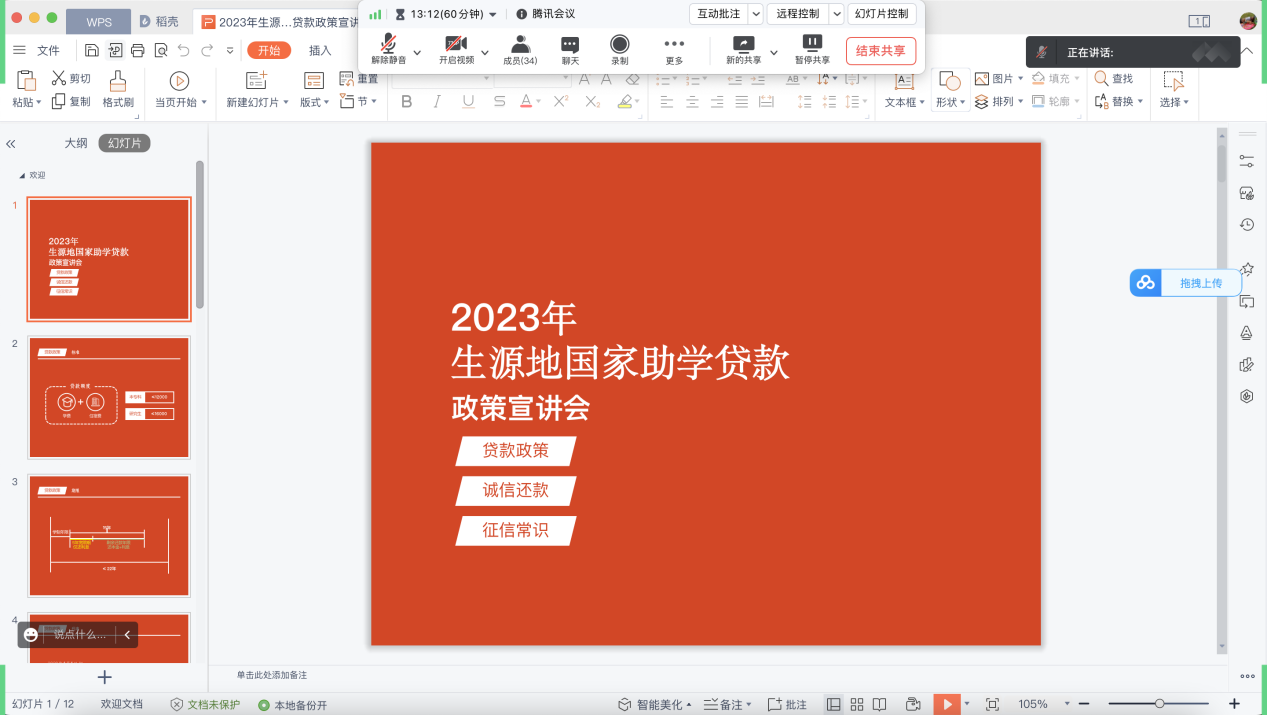Start slideshow from status bar play button

tap(945, 704)
